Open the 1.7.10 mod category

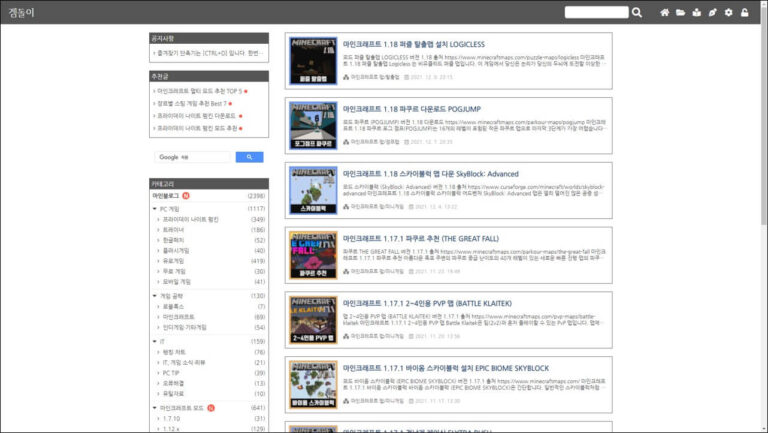[171, 418]
